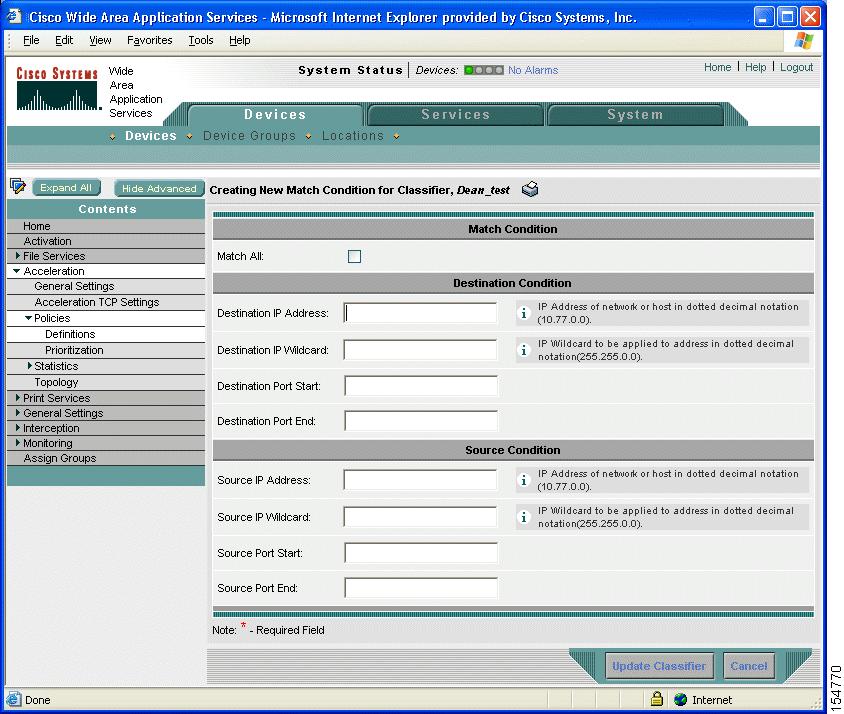
Task: Open Home in the Contents tree
Action: 37,226
